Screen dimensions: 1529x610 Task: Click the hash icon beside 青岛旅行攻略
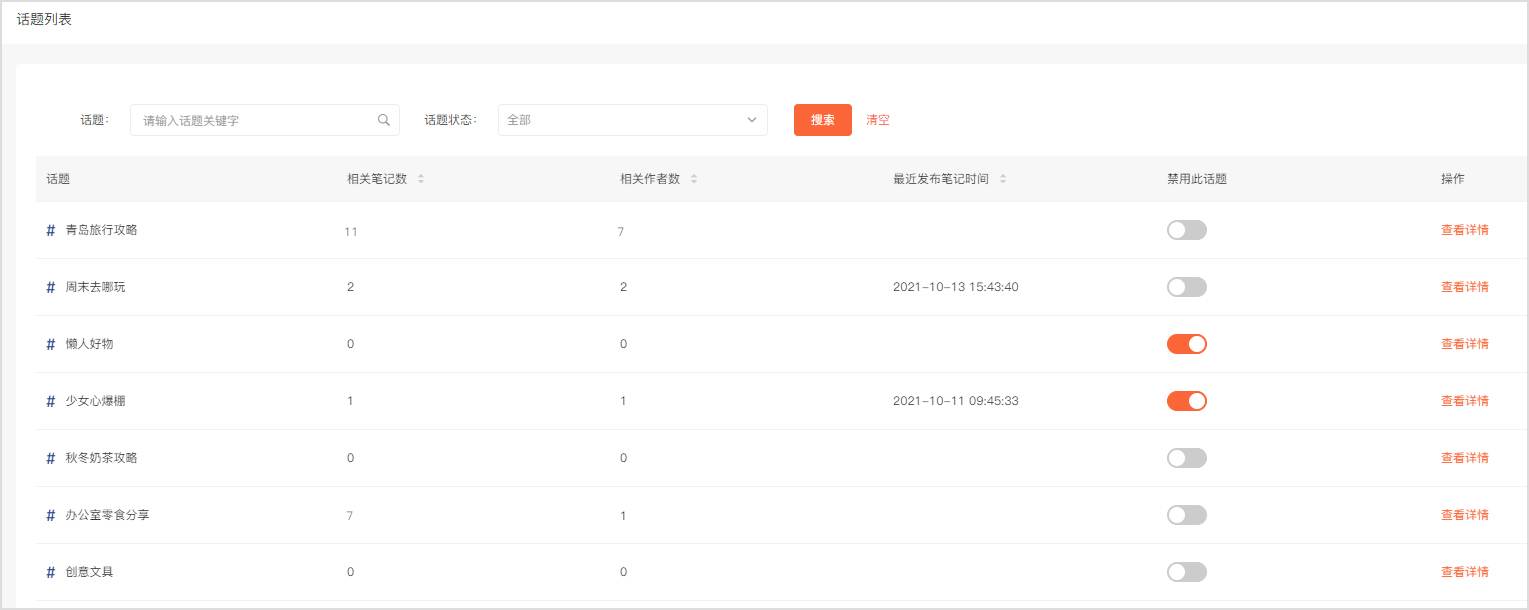point(51,230)
